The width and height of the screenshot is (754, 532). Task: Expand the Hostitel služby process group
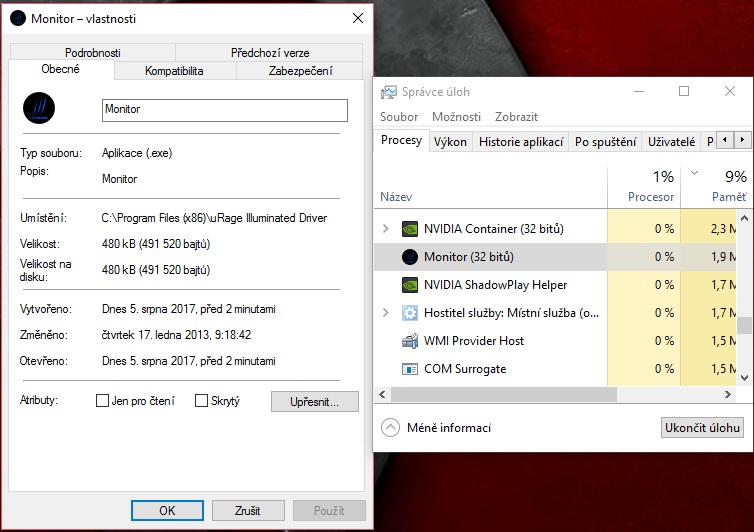385,313
